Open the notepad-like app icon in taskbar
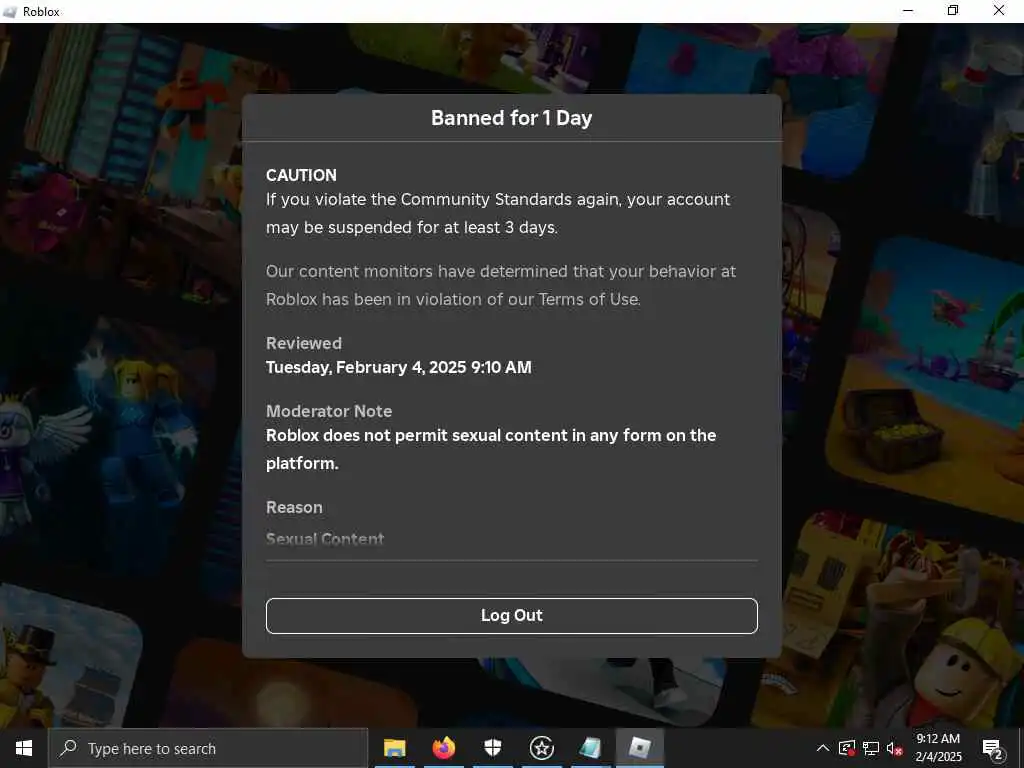Screen dimensions: 1024x768 pyautogui.click(x=590, y=748)
